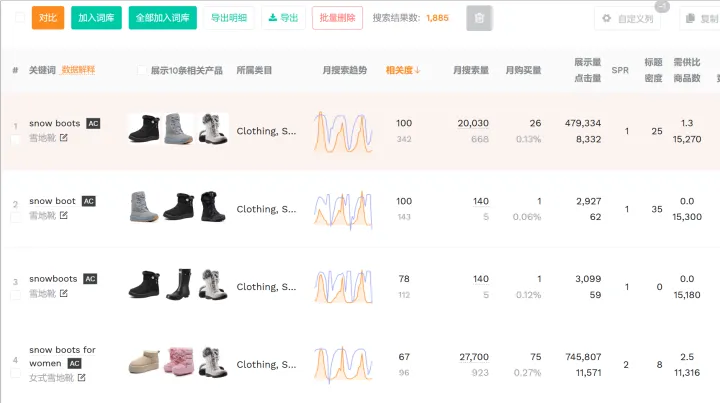Screen dimensions: 720x403
Task: Edit translation icon under snowboots
Action: pos(64,293)
